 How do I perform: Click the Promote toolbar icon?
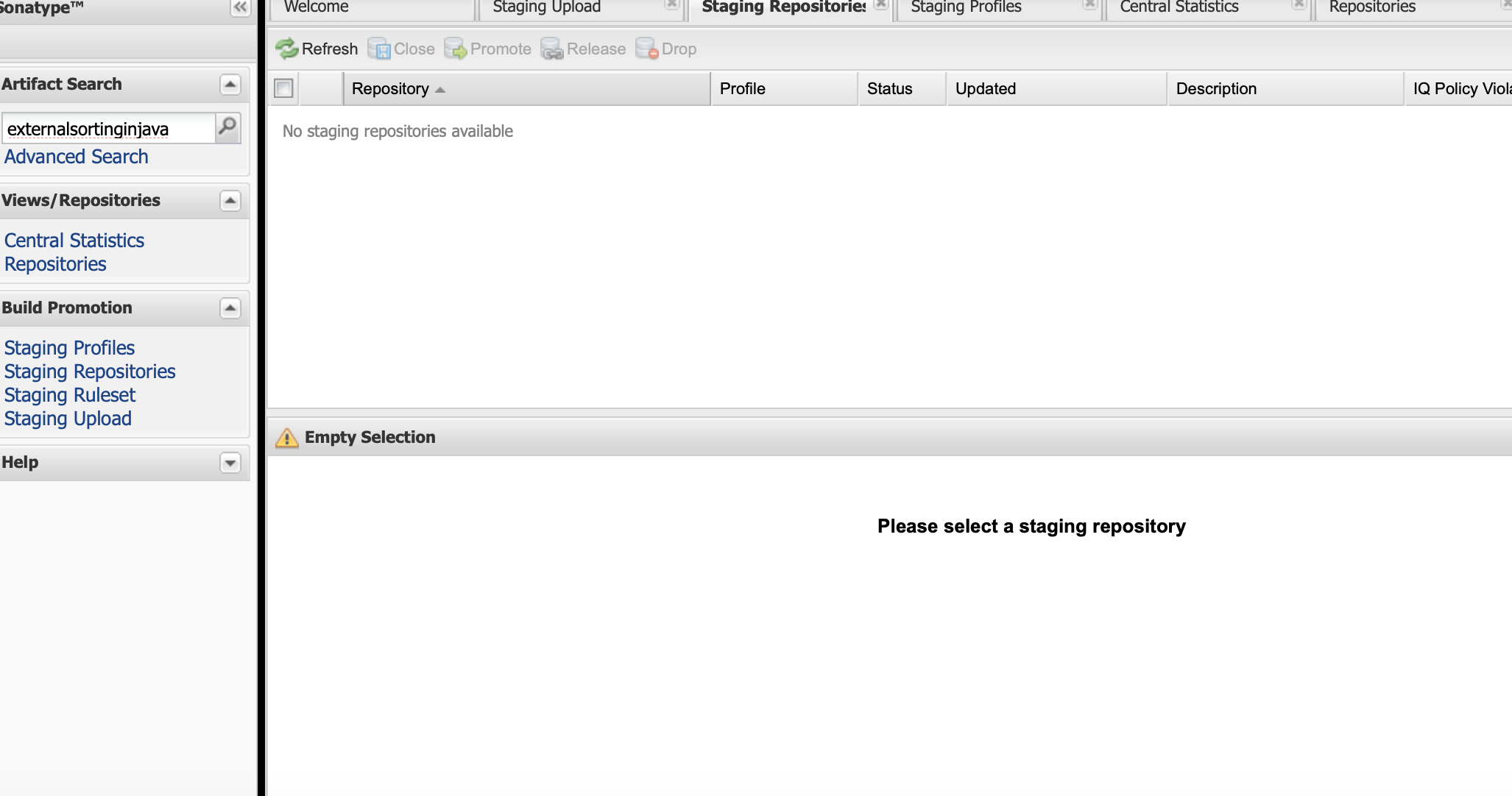(x=456, y=49)
